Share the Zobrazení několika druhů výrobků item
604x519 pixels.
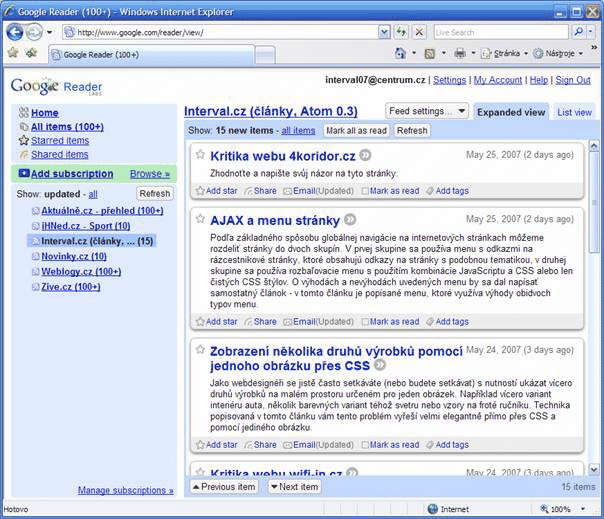coord(261,445)
